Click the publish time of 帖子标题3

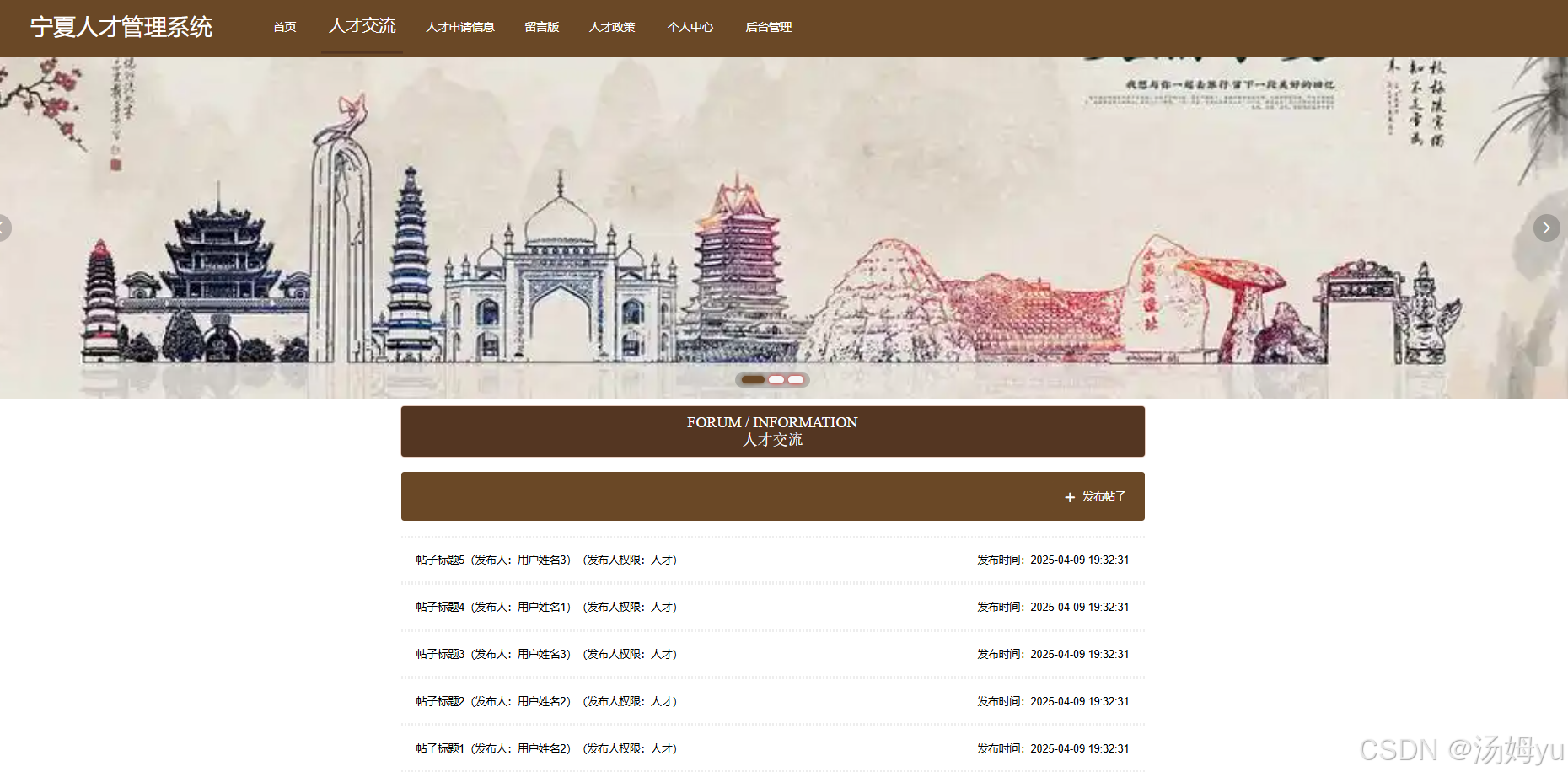click(x=1053, y=654)
